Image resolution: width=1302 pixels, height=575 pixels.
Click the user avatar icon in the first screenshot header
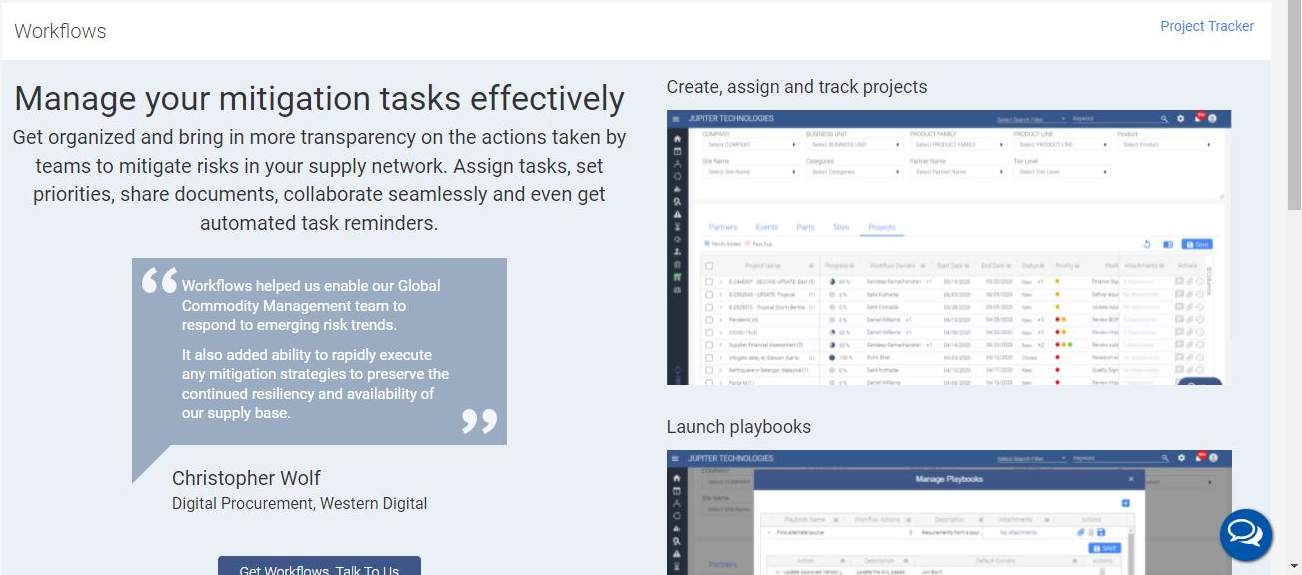(x=1213, y=119)
